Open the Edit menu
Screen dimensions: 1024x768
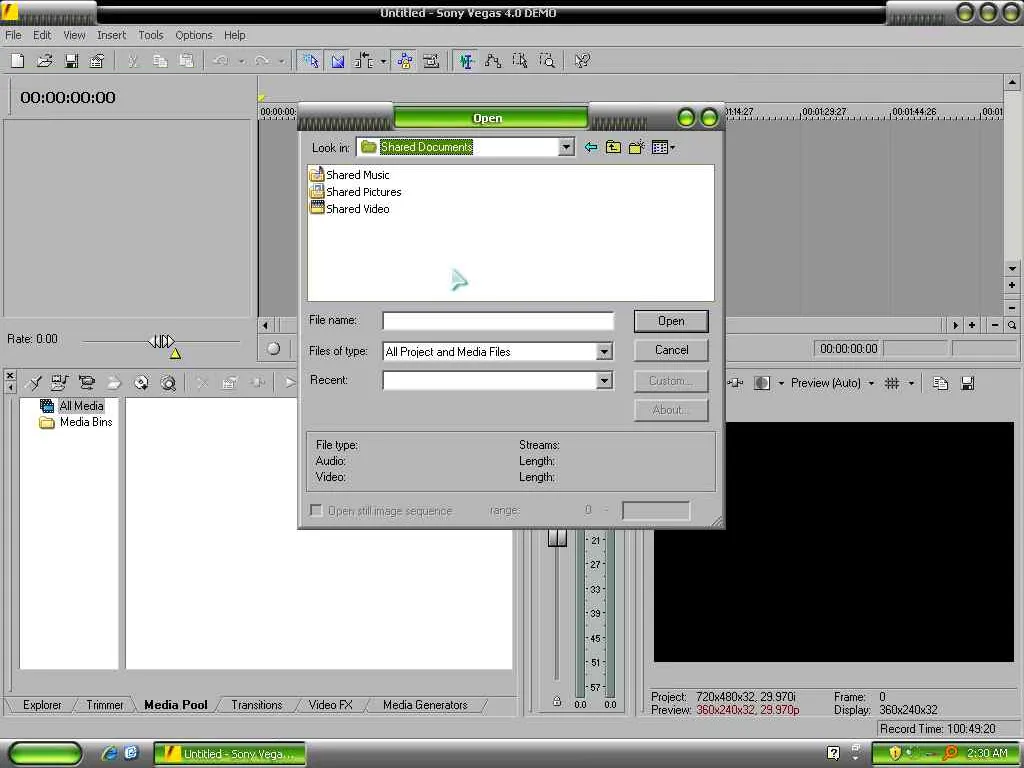coord(42,35)
